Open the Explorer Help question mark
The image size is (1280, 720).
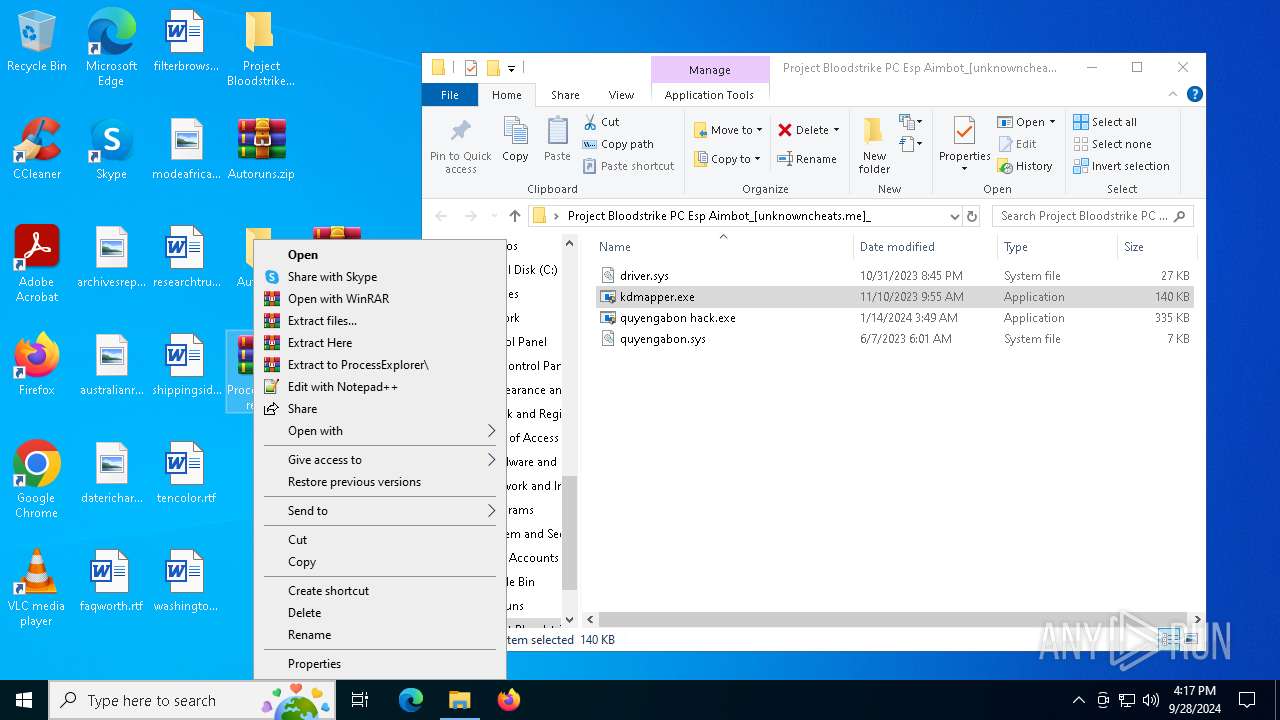pos(1194,95)
